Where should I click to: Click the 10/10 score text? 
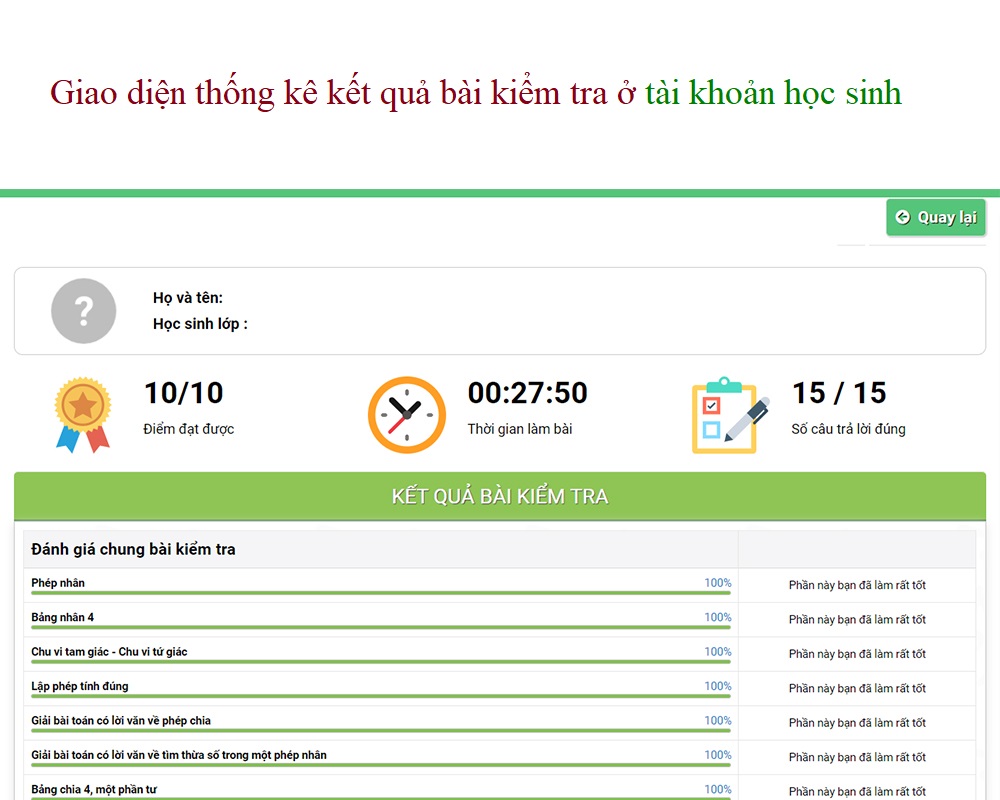184,393
